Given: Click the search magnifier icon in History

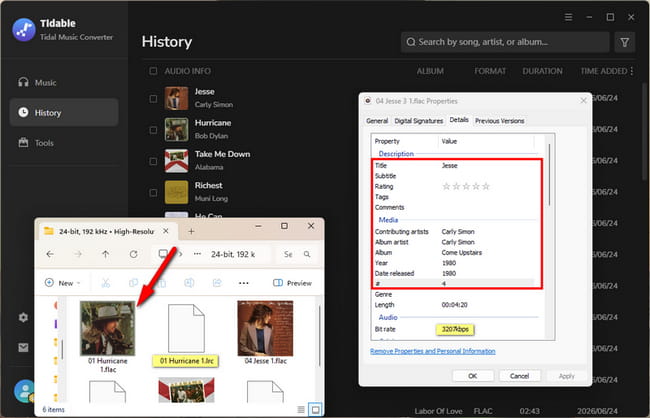Looking at the screenshot, I should [411, 42].
